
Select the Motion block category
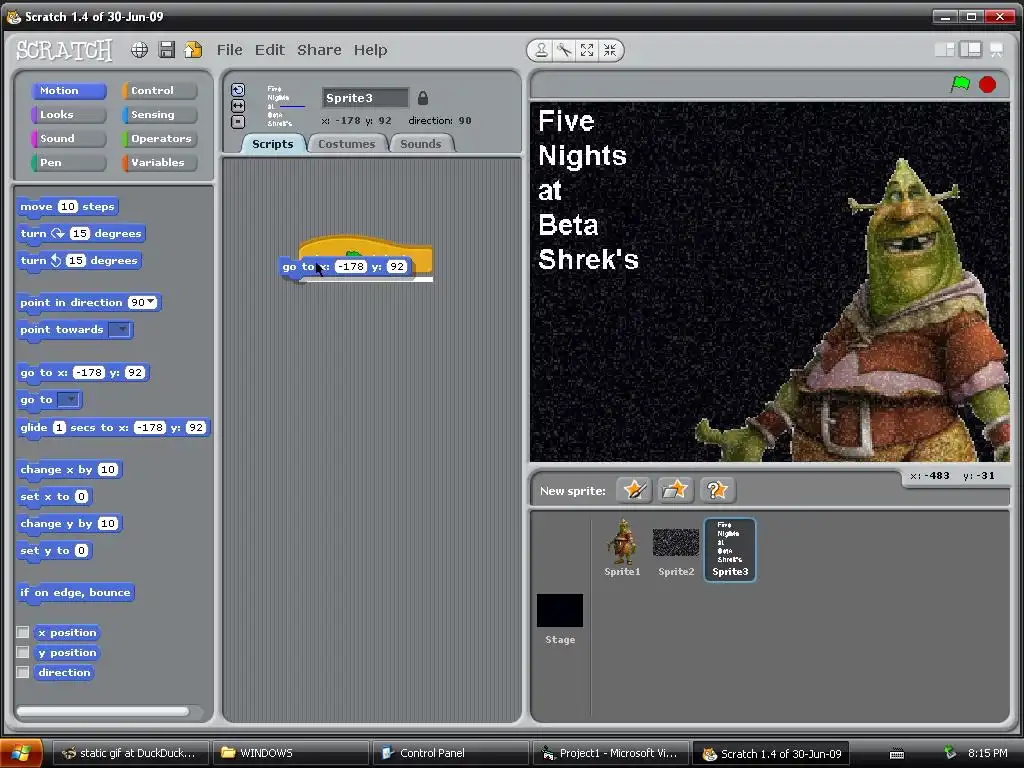point(69,91)
